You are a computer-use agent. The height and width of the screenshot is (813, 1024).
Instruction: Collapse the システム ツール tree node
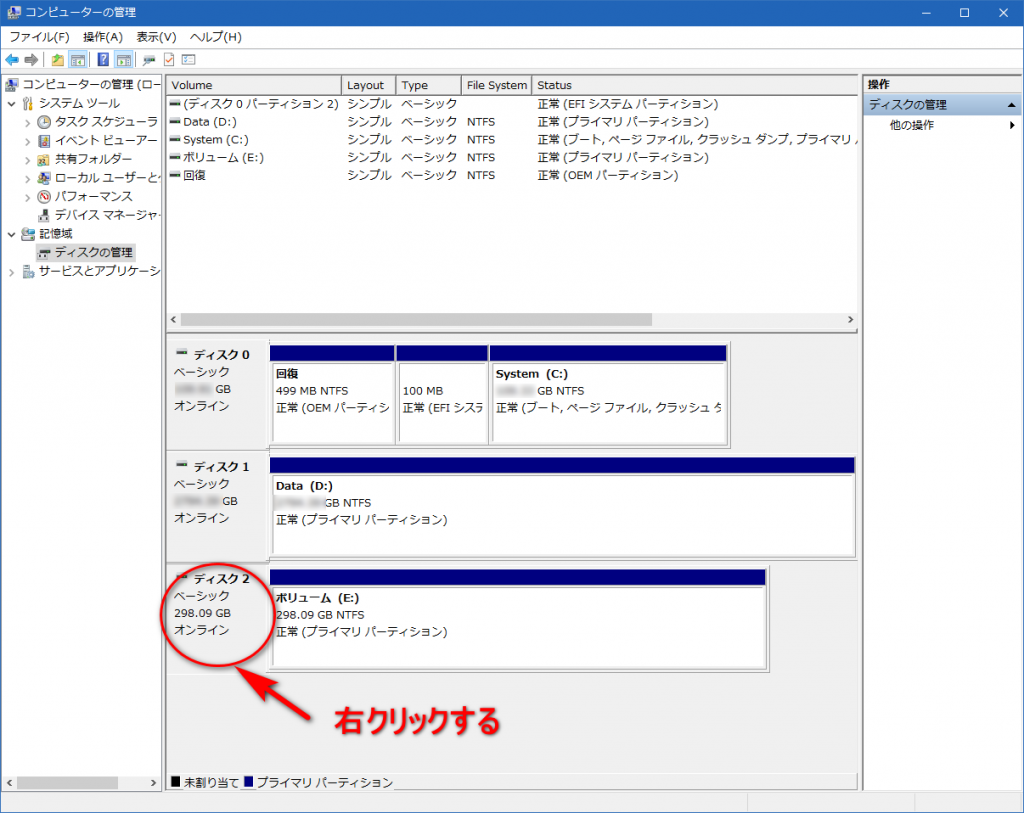[x=12, y=104]
